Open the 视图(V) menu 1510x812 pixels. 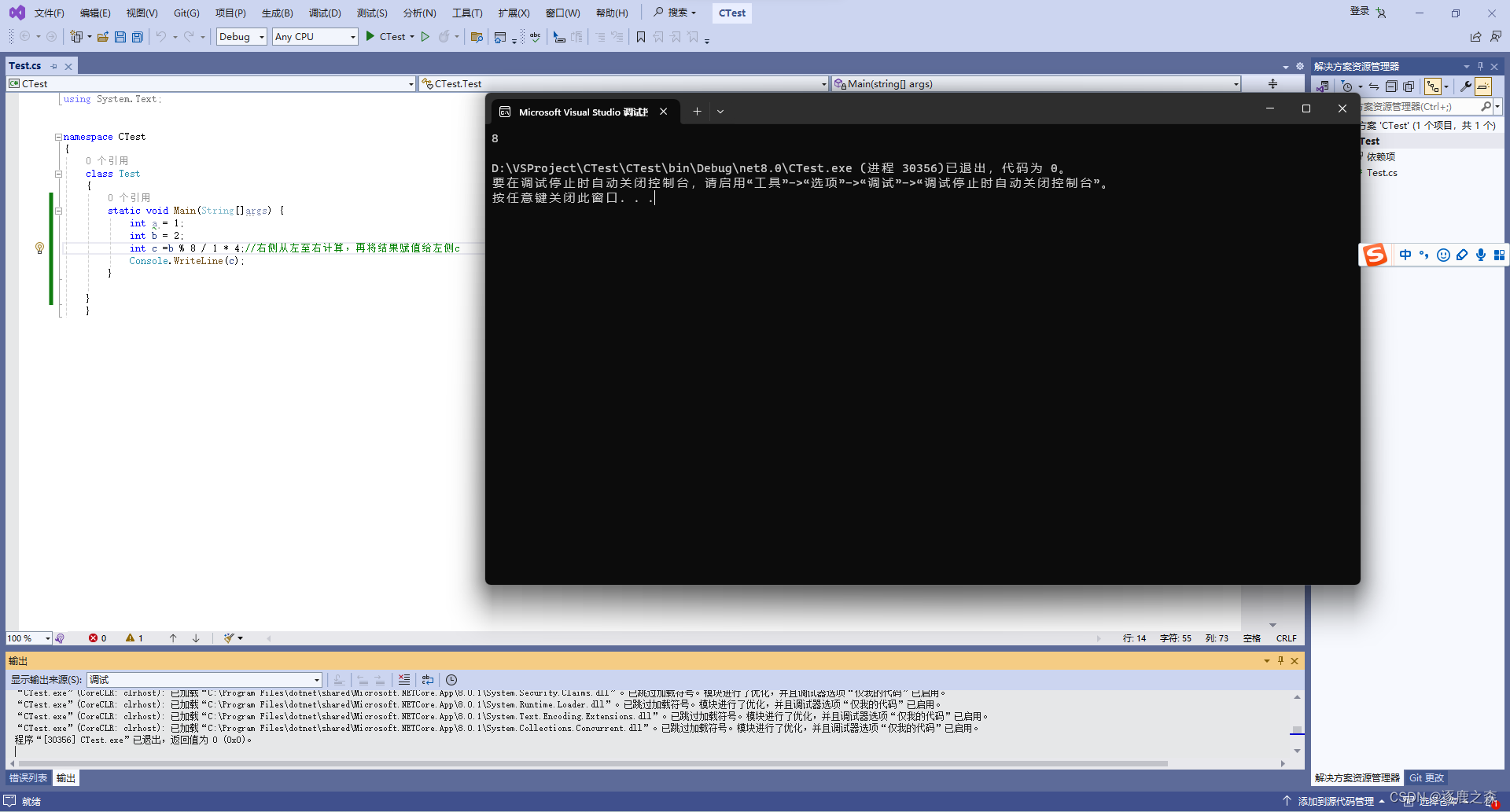(x=142, y=13)
